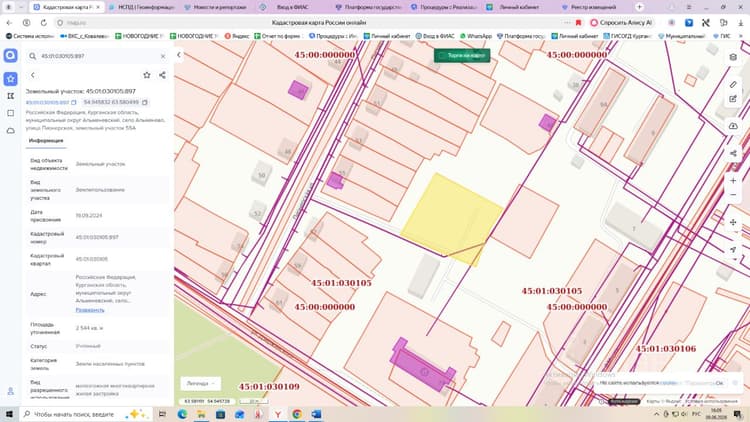Click the 'Развернуть' address link
Screen dimensions: 750x422
(90, 310)
